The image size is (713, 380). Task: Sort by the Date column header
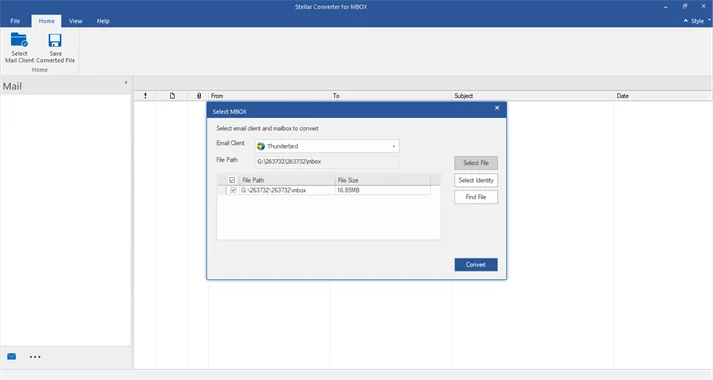point(663,96)
